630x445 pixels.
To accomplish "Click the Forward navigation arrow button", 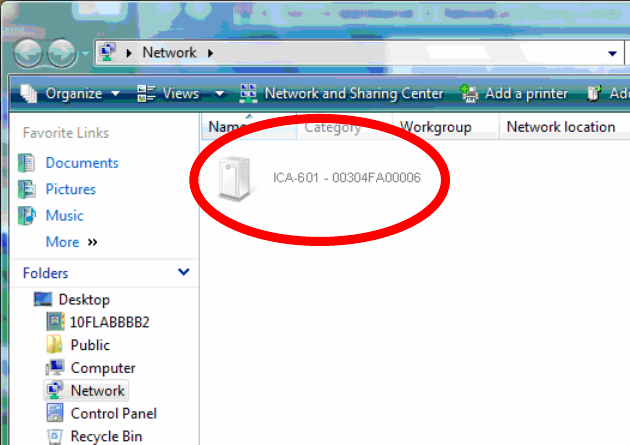I will coord(61,53).
